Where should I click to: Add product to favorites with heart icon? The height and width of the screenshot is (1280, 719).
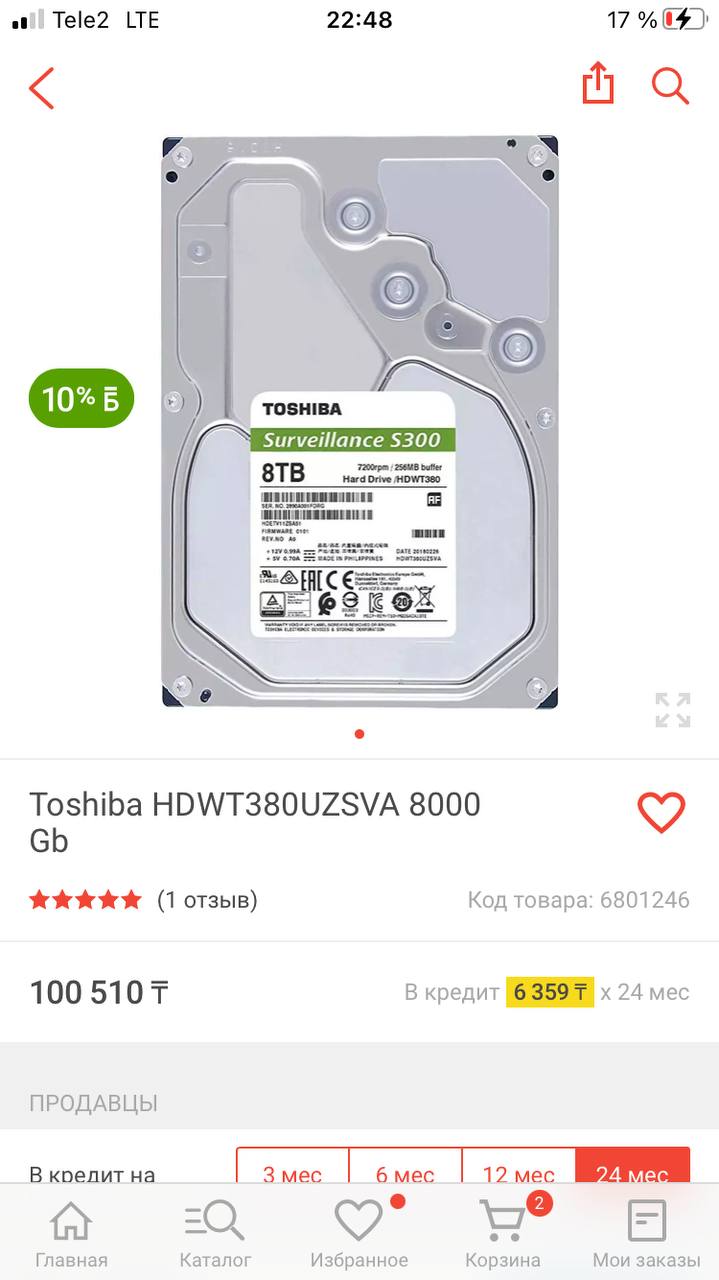coord(661,812)
